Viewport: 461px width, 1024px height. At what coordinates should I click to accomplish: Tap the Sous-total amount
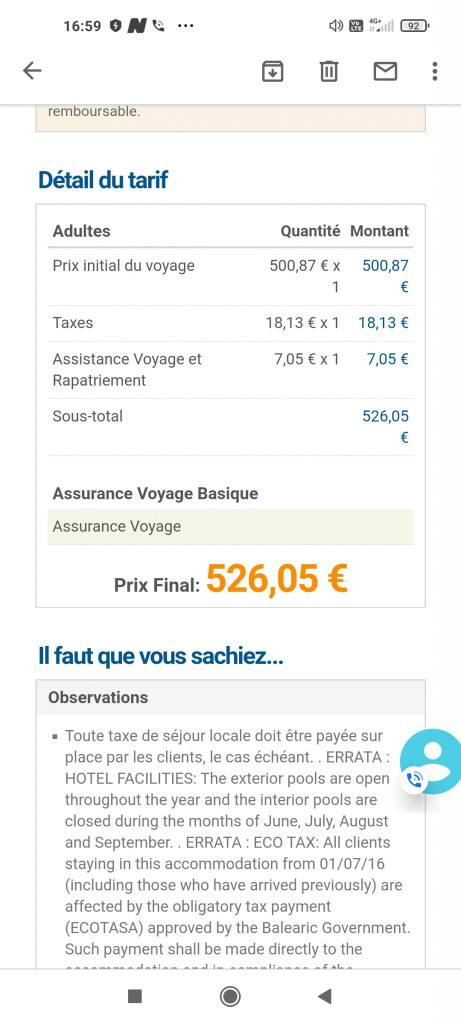385,426
